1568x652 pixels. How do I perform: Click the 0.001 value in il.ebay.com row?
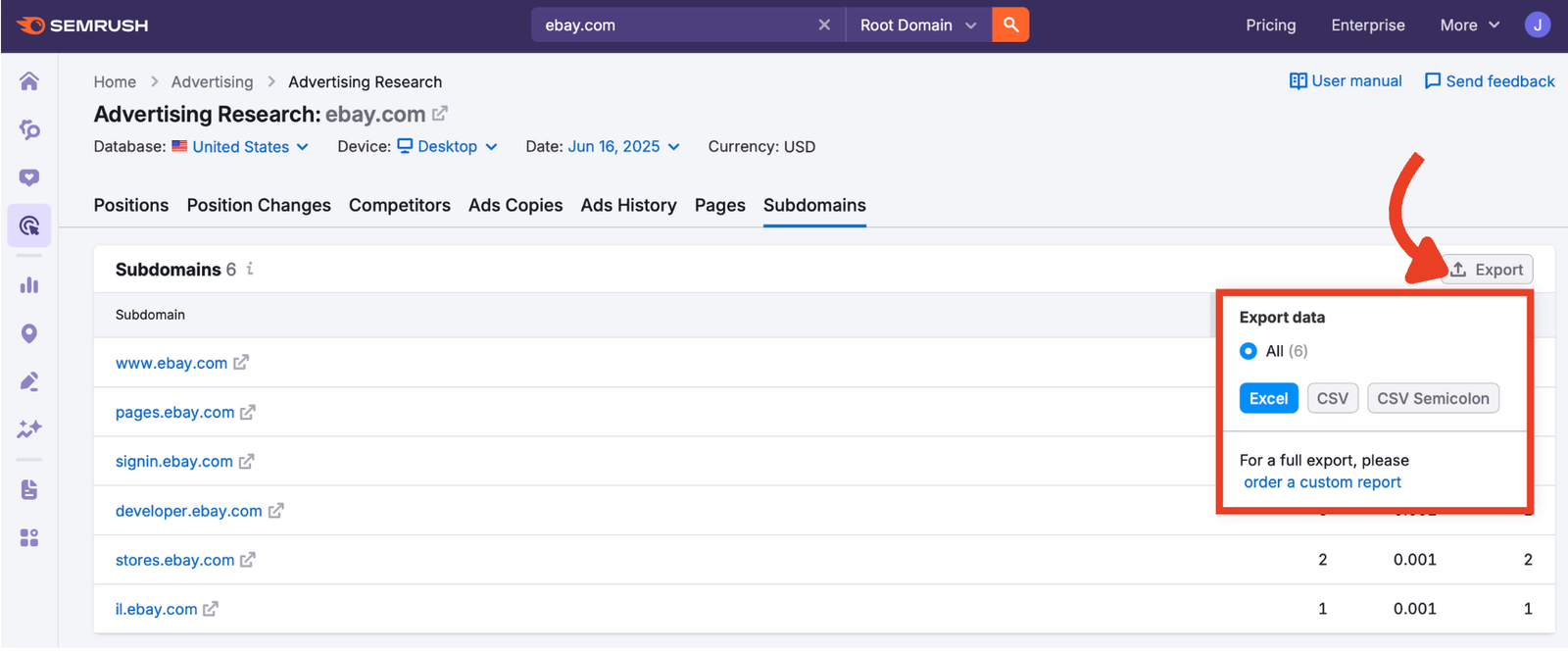[x=1415, y=609]
